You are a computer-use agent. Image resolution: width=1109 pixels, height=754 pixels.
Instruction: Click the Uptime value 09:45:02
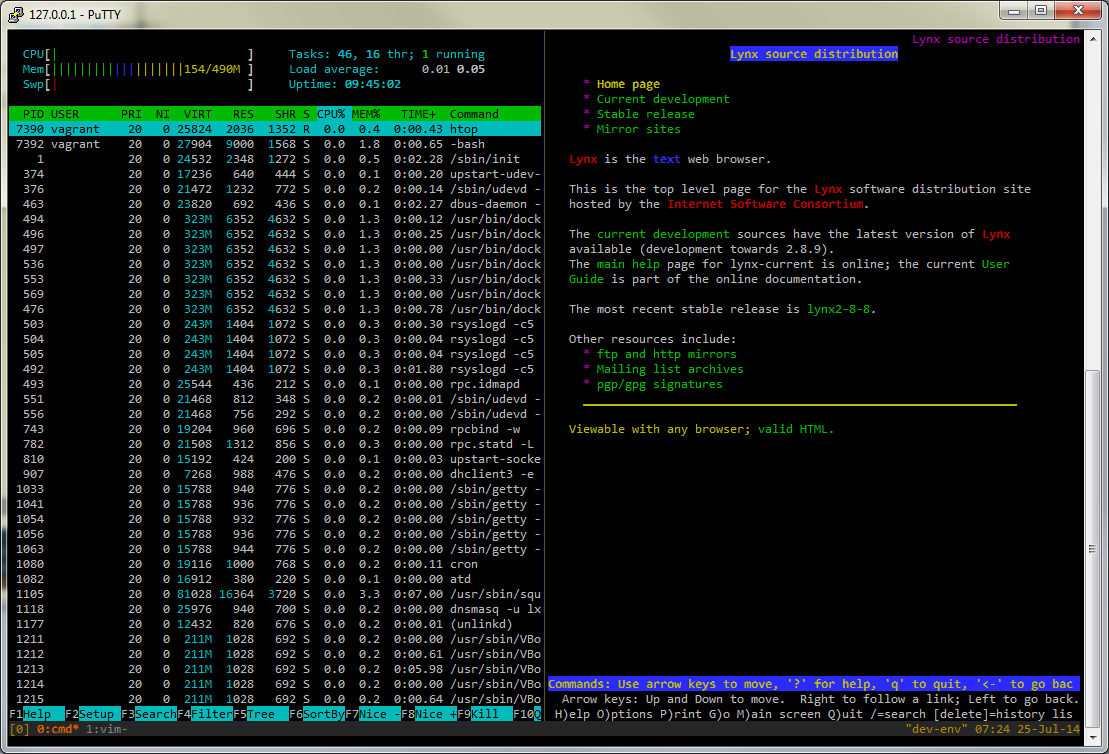point(373,84)
